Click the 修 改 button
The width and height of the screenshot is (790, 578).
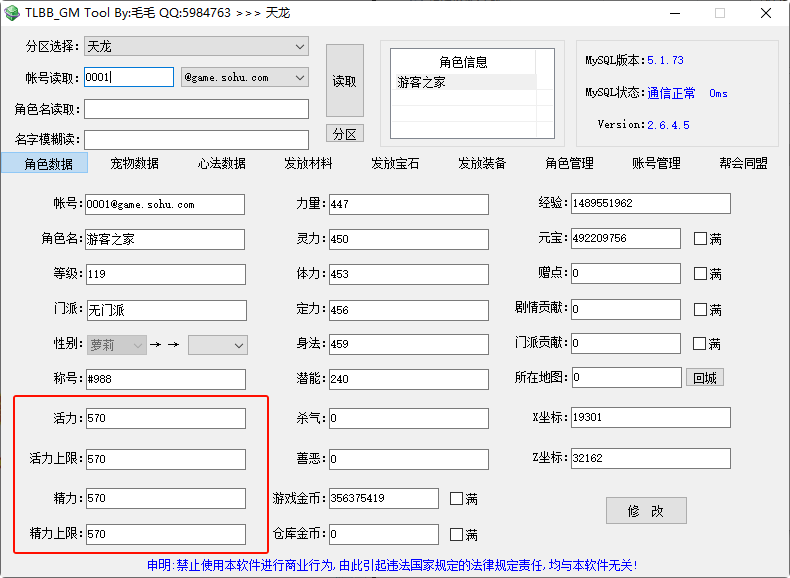coord(646,511)
